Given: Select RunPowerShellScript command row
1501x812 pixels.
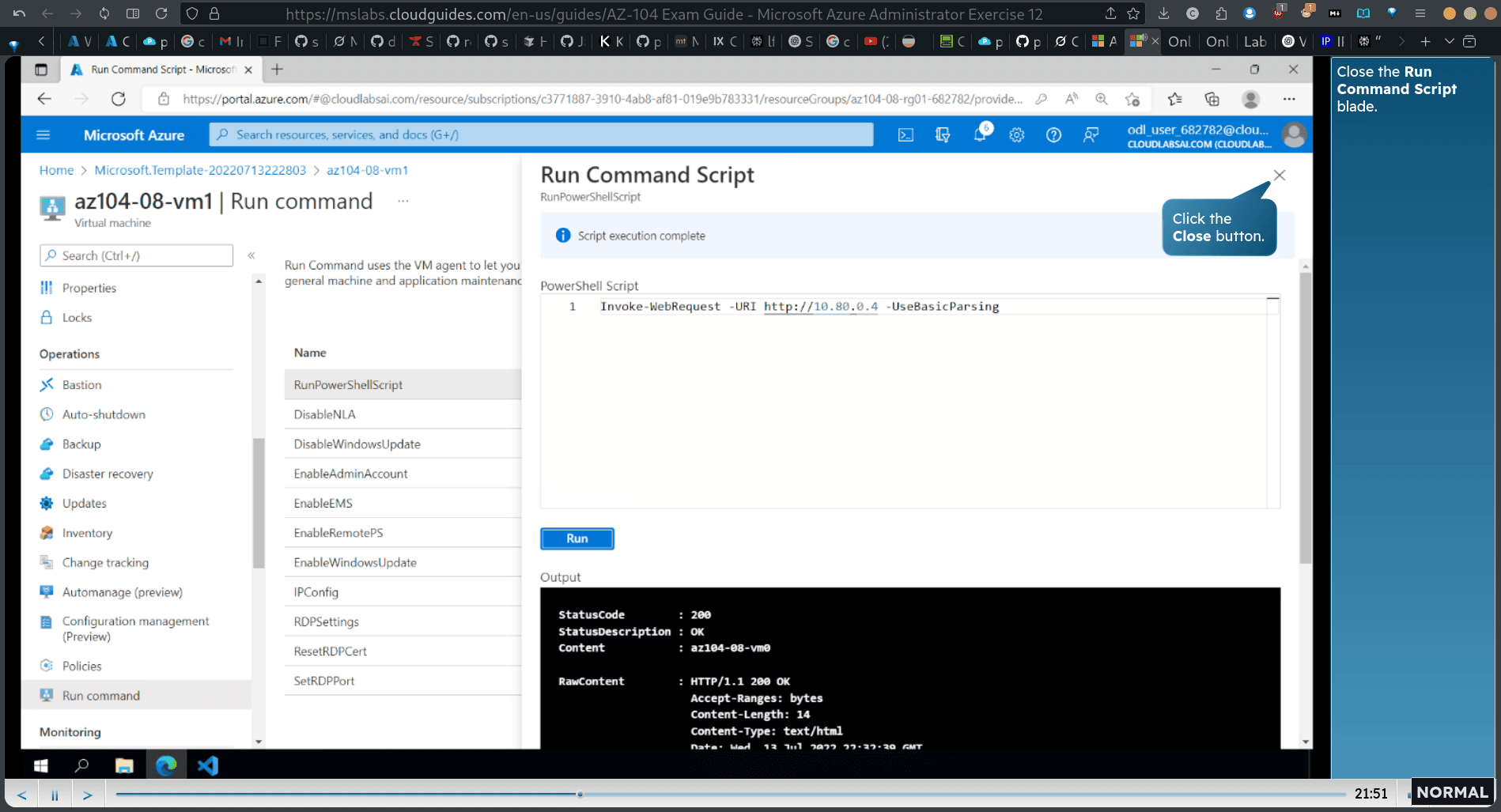Looking at the screenshot, I should pyautogui.click(x=403, y=384).
